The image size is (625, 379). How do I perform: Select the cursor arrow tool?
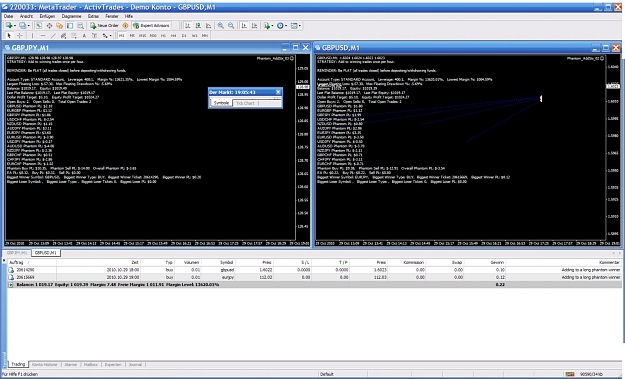[9, 35]
